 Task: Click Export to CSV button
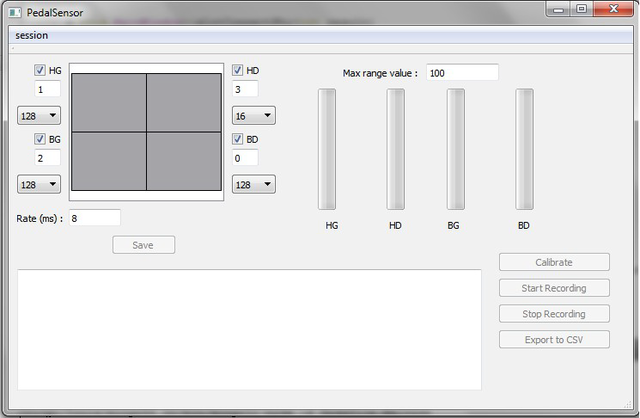click(554, 340)
